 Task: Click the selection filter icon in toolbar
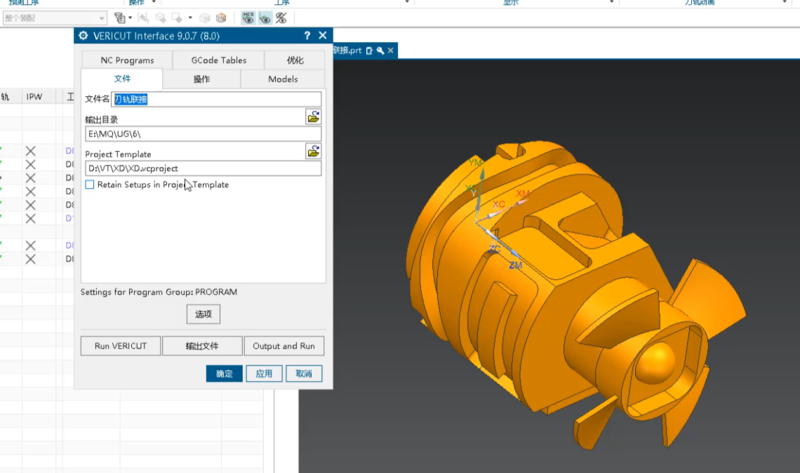pos(120,18)
